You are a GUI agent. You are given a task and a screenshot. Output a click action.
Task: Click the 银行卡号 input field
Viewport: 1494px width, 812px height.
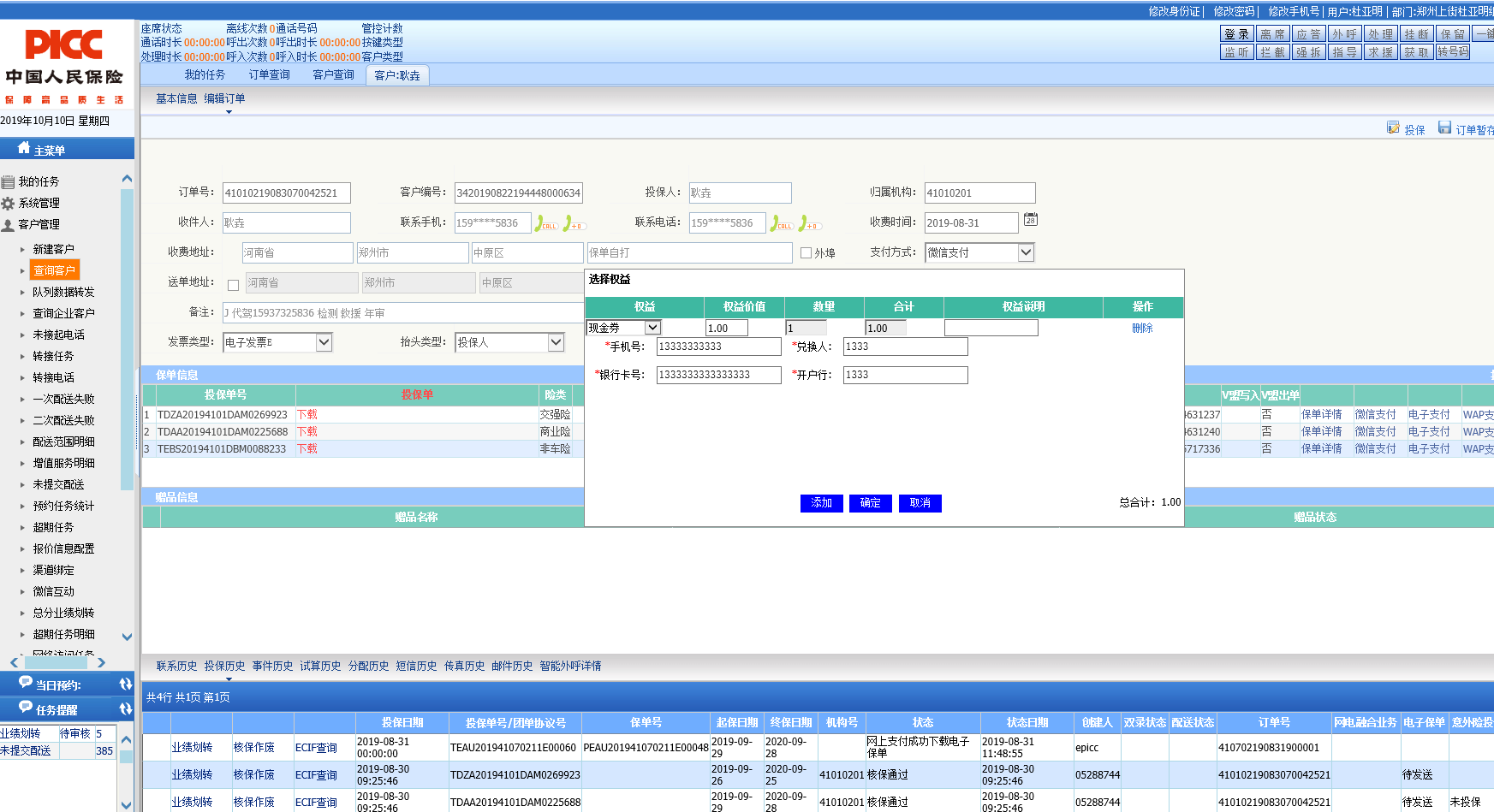pos(718,375)
